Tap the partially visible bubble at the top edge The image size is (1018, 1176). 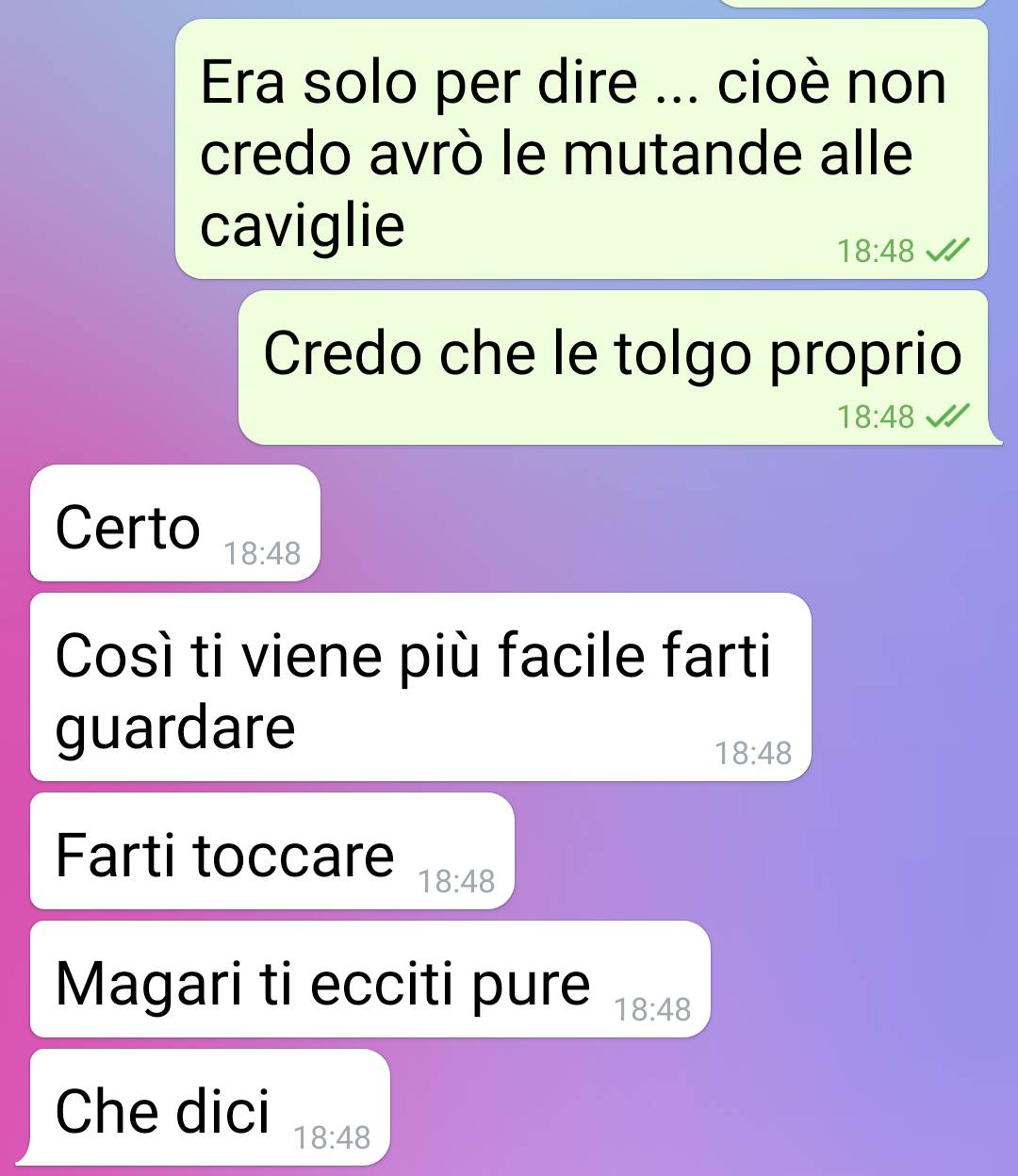pos(854,3)
